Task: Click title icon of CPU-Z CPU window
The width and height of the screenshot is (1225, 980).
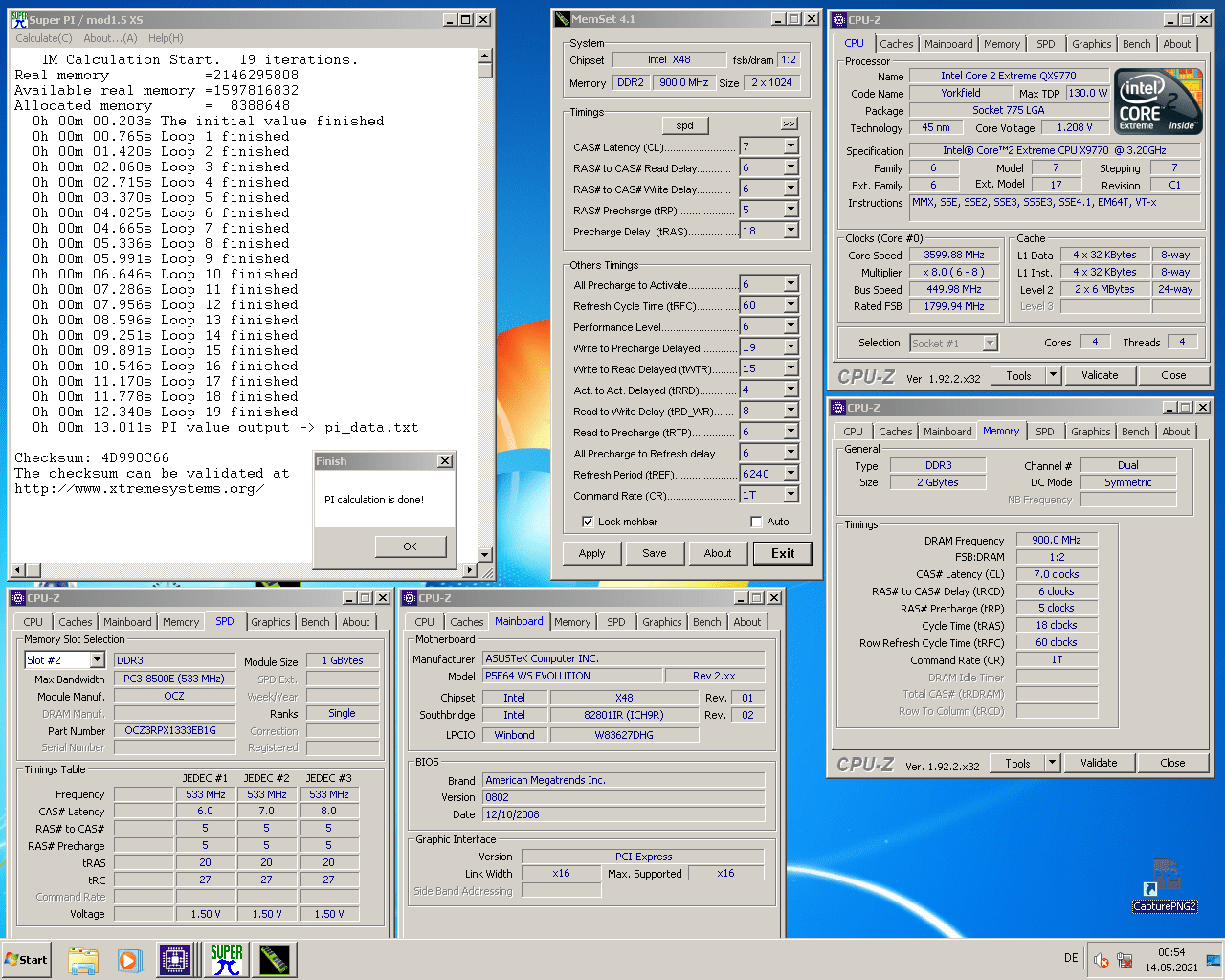Action: pyautogui.click(x=839, y=19)
